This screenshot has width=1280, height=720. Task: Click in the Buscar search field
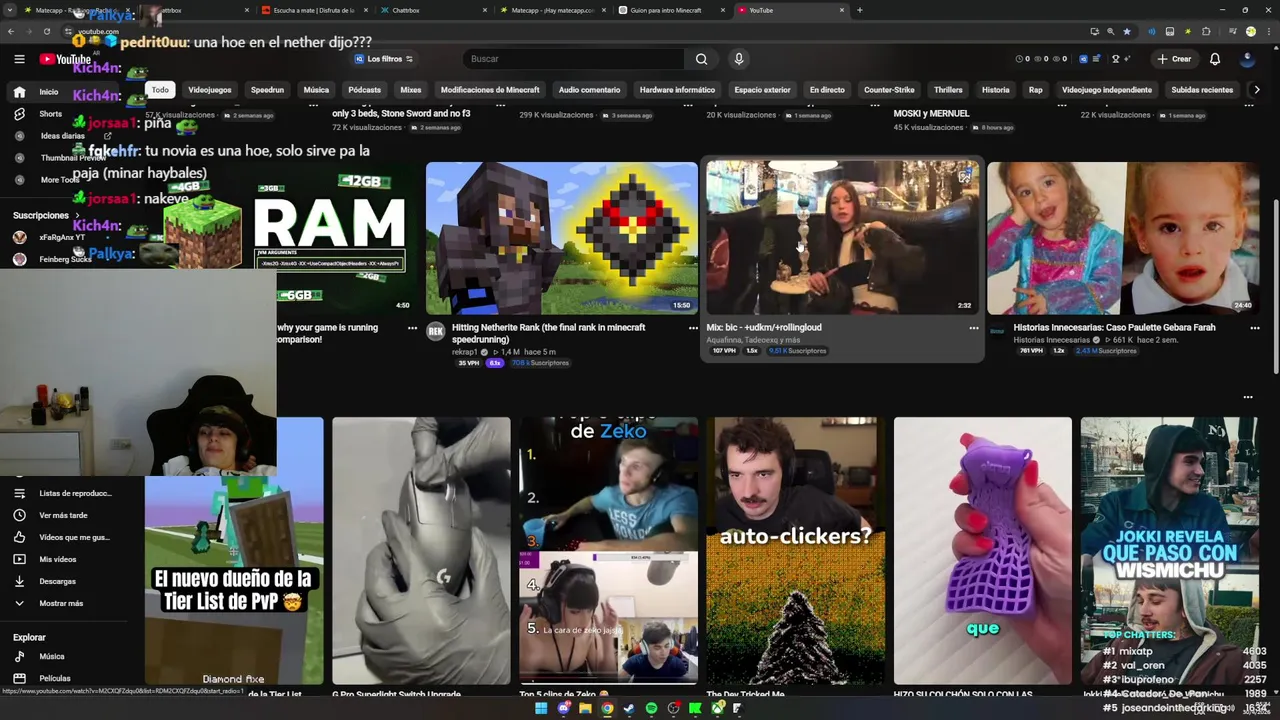[574, 59]
